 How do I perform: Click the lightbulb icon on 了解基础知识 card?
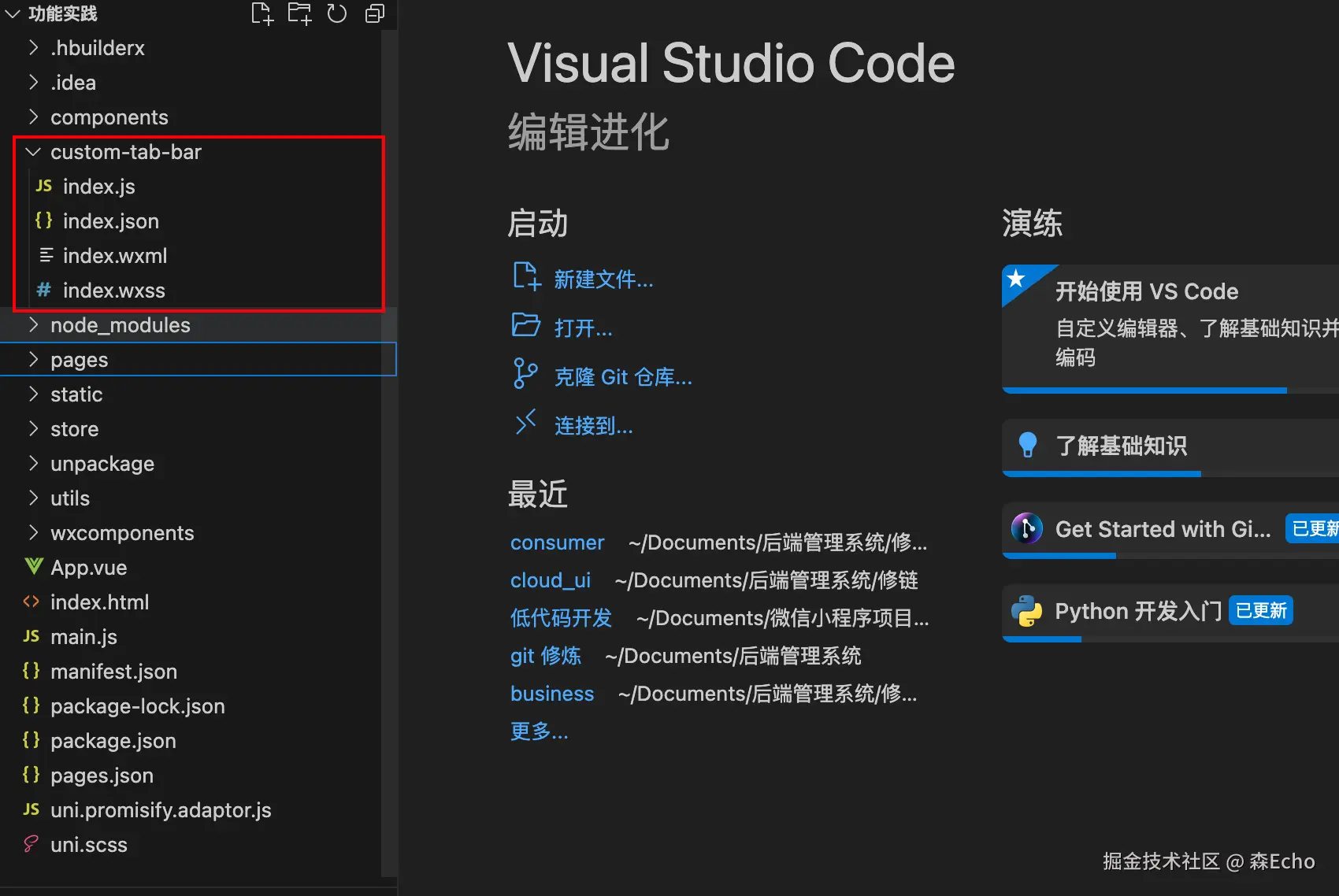point(1028,445)
